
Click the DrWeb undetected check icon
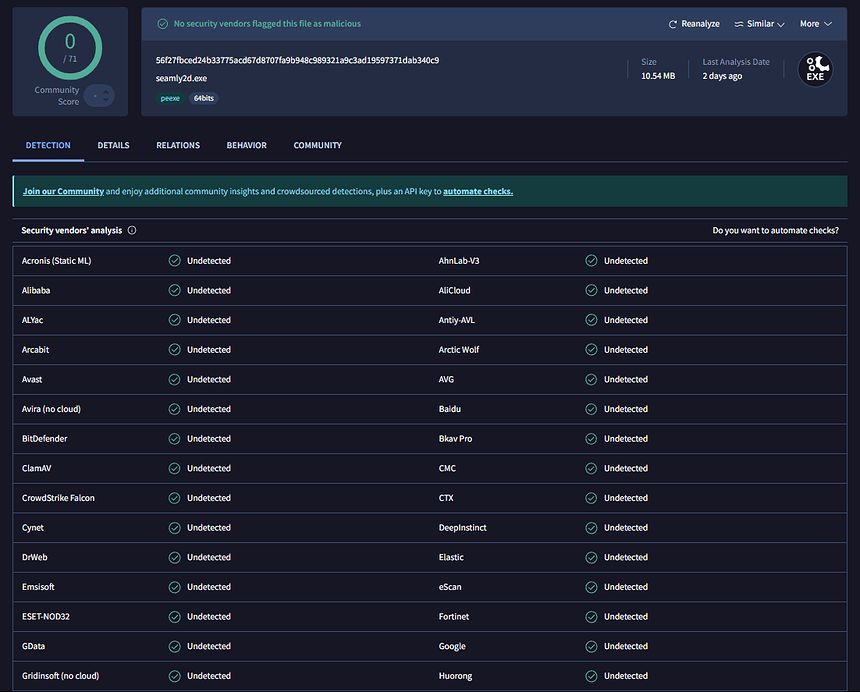point(174,557)
